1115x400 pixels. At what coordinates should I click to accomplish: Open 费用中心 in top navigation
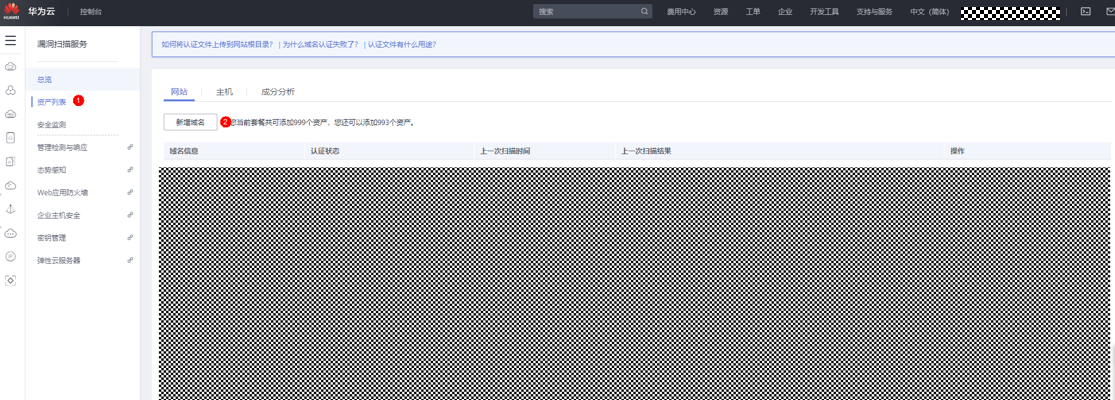pos(681,12)
